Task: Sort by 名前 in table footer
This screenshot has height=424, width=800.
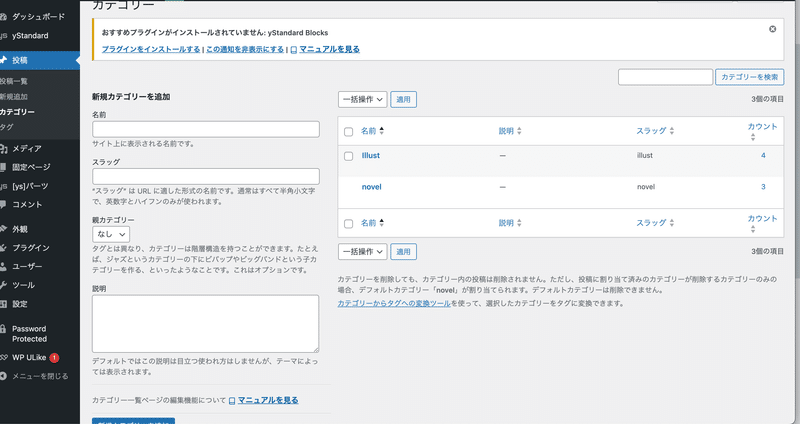Action: 372,223
